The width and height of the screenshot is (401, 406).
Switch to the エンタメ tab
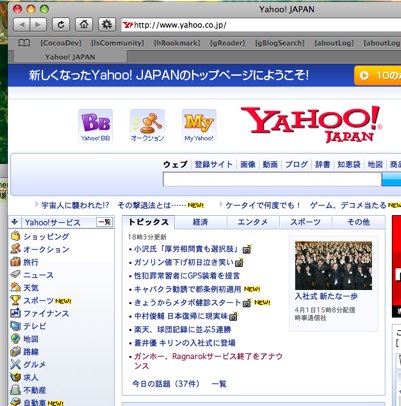tap(253, 222)
